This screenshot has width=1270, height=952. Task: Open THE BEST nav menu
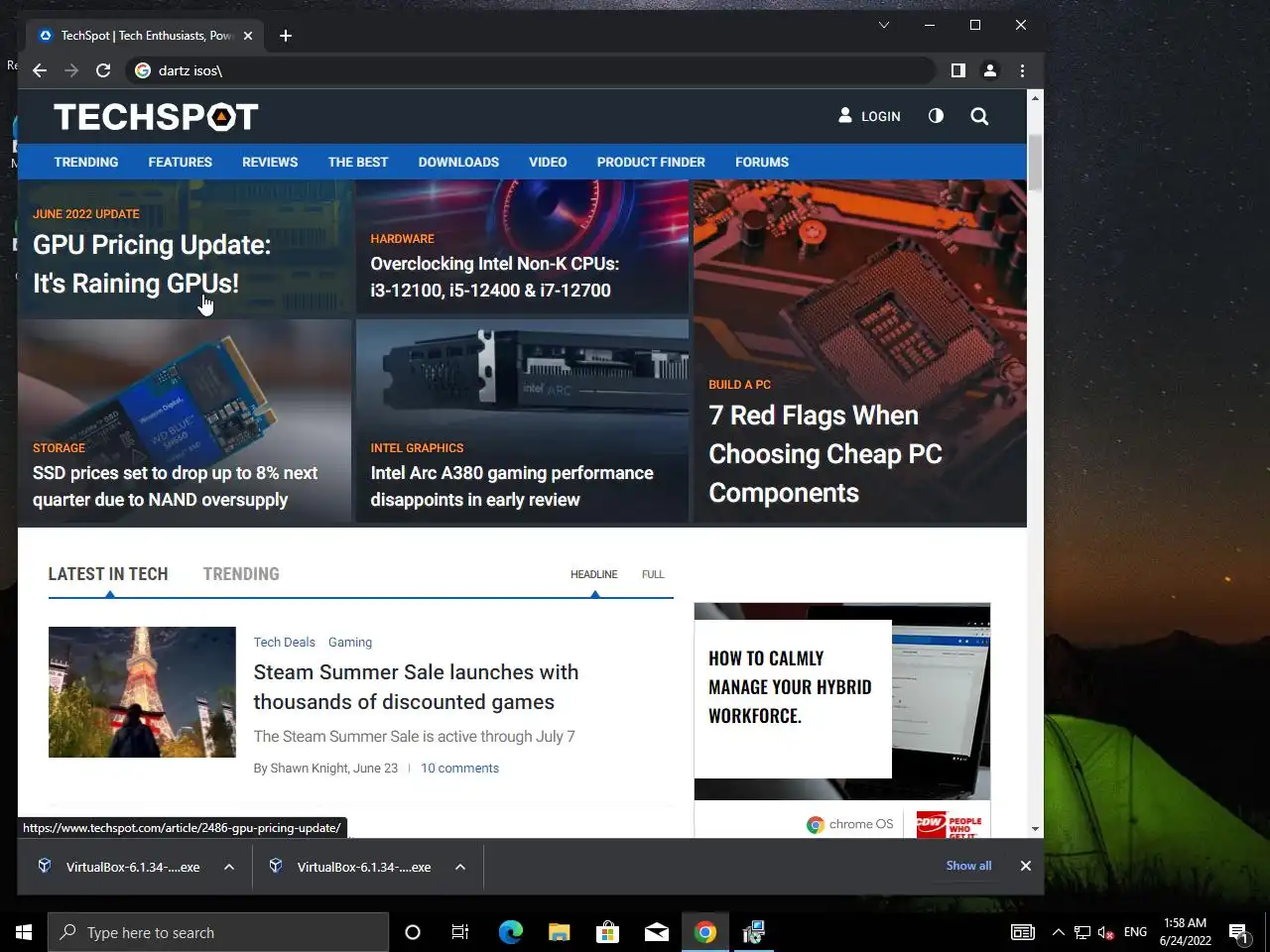click(x=358, y=162)
